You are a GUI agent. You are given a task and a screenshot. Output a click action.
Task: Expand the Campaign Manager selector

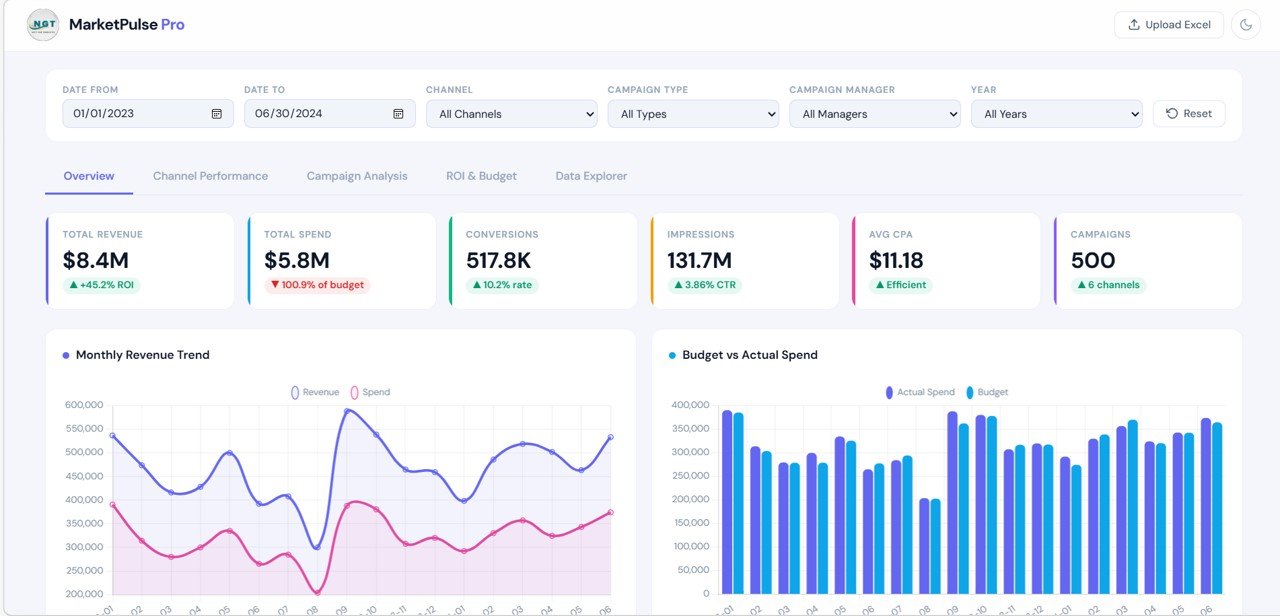pos(874,113)
